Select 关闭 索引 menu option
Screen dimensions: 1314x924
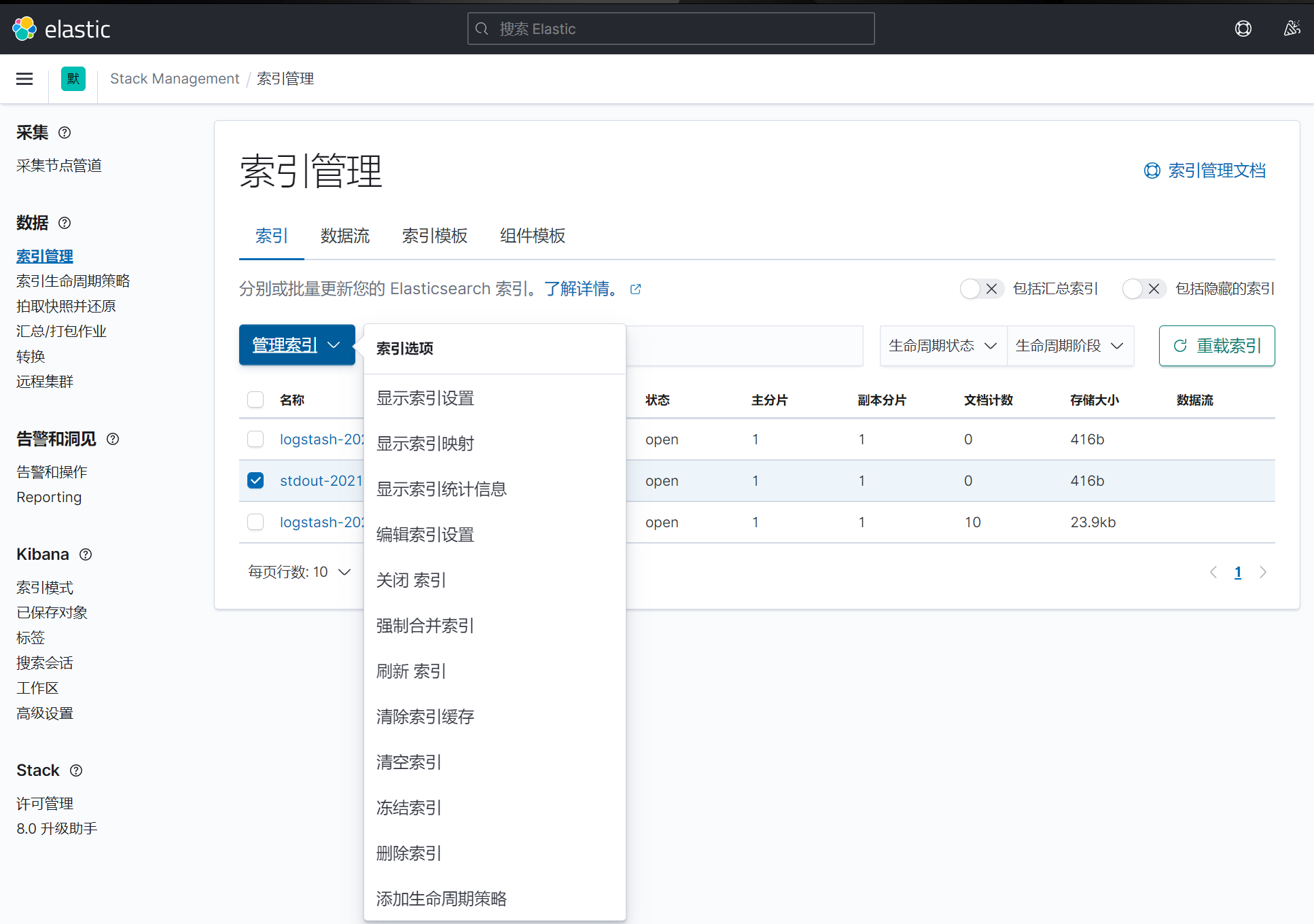(495, 580)
